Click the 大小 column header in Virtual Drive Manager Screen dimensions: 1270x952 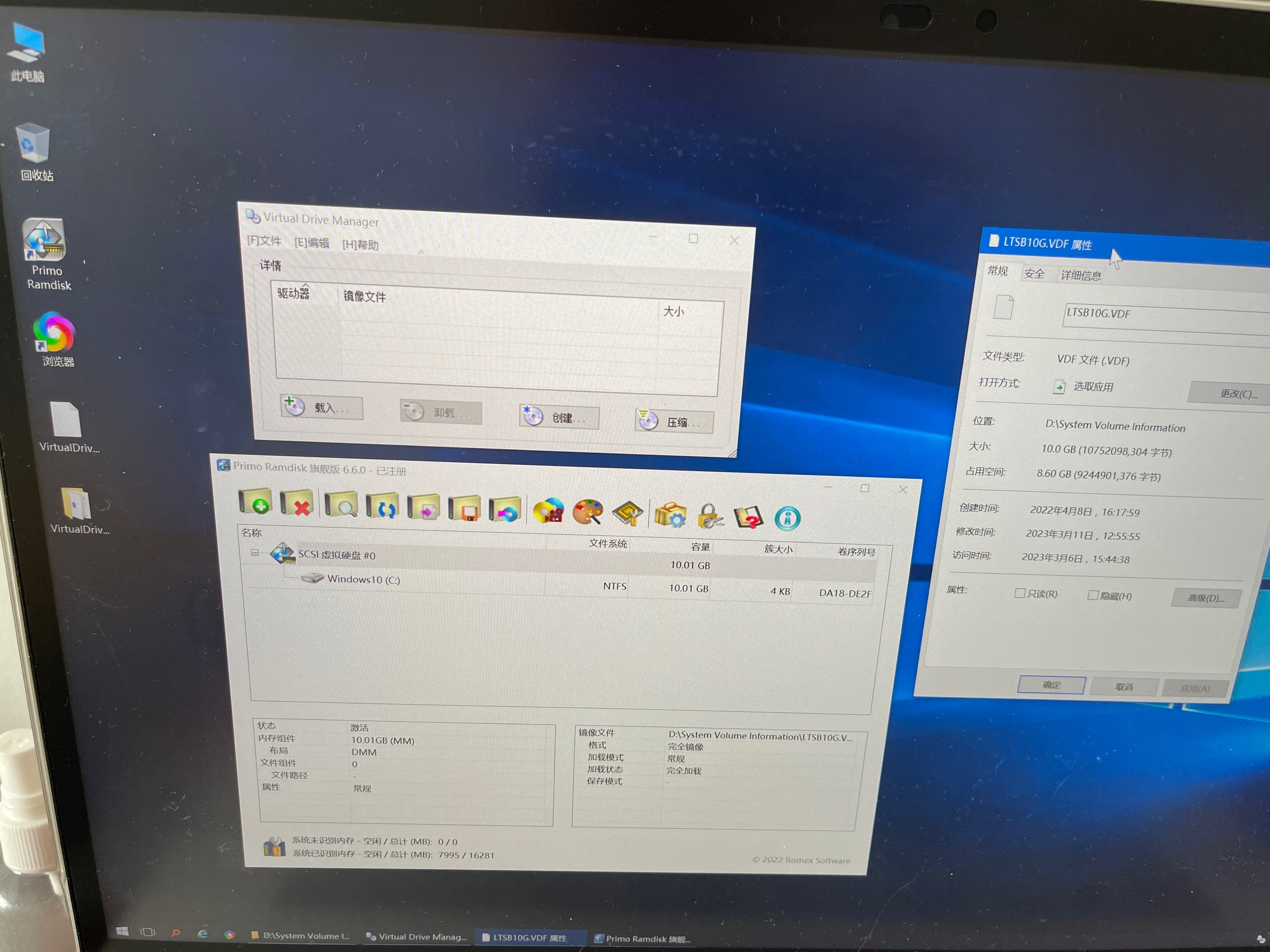[x=673, y=312]
